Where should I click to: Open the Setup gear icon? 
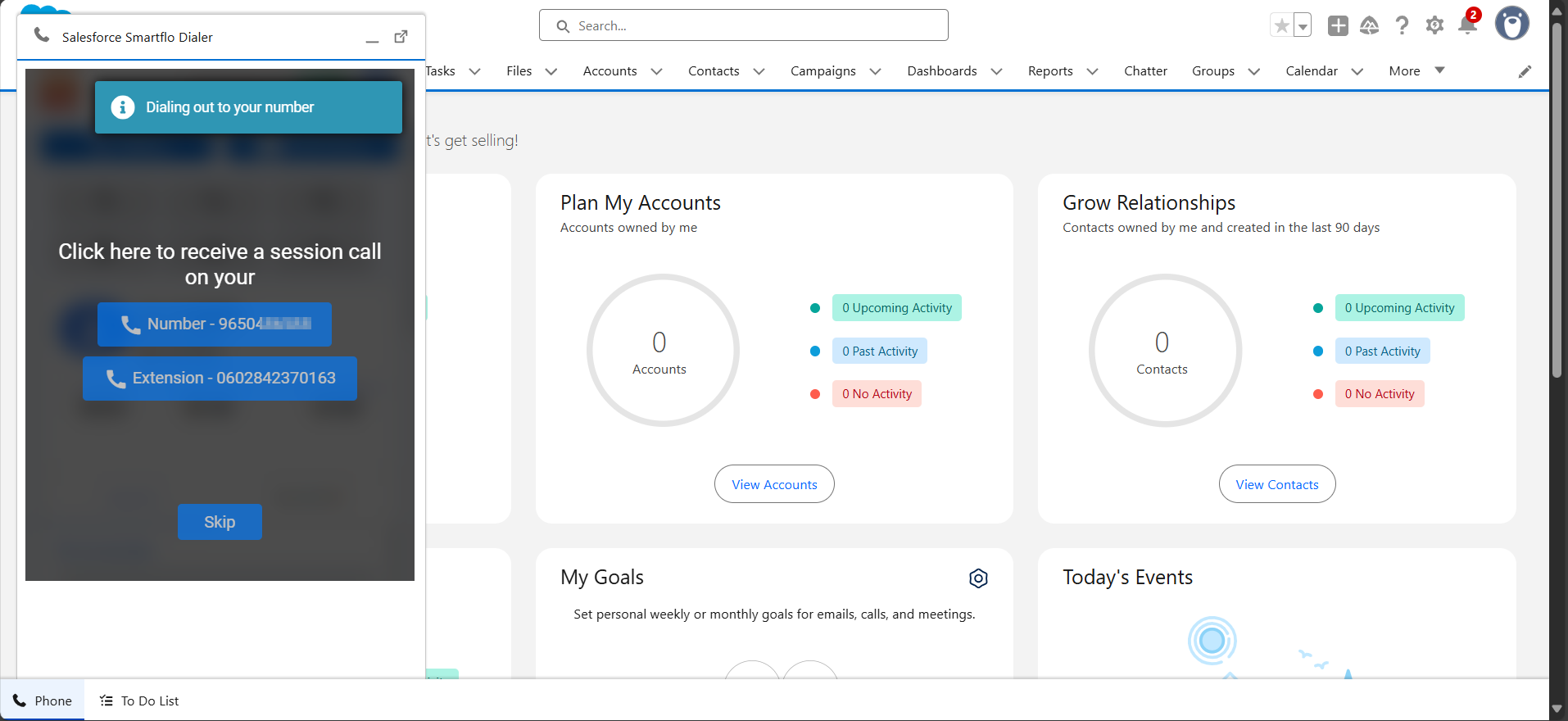click(x=1434, y=25)
